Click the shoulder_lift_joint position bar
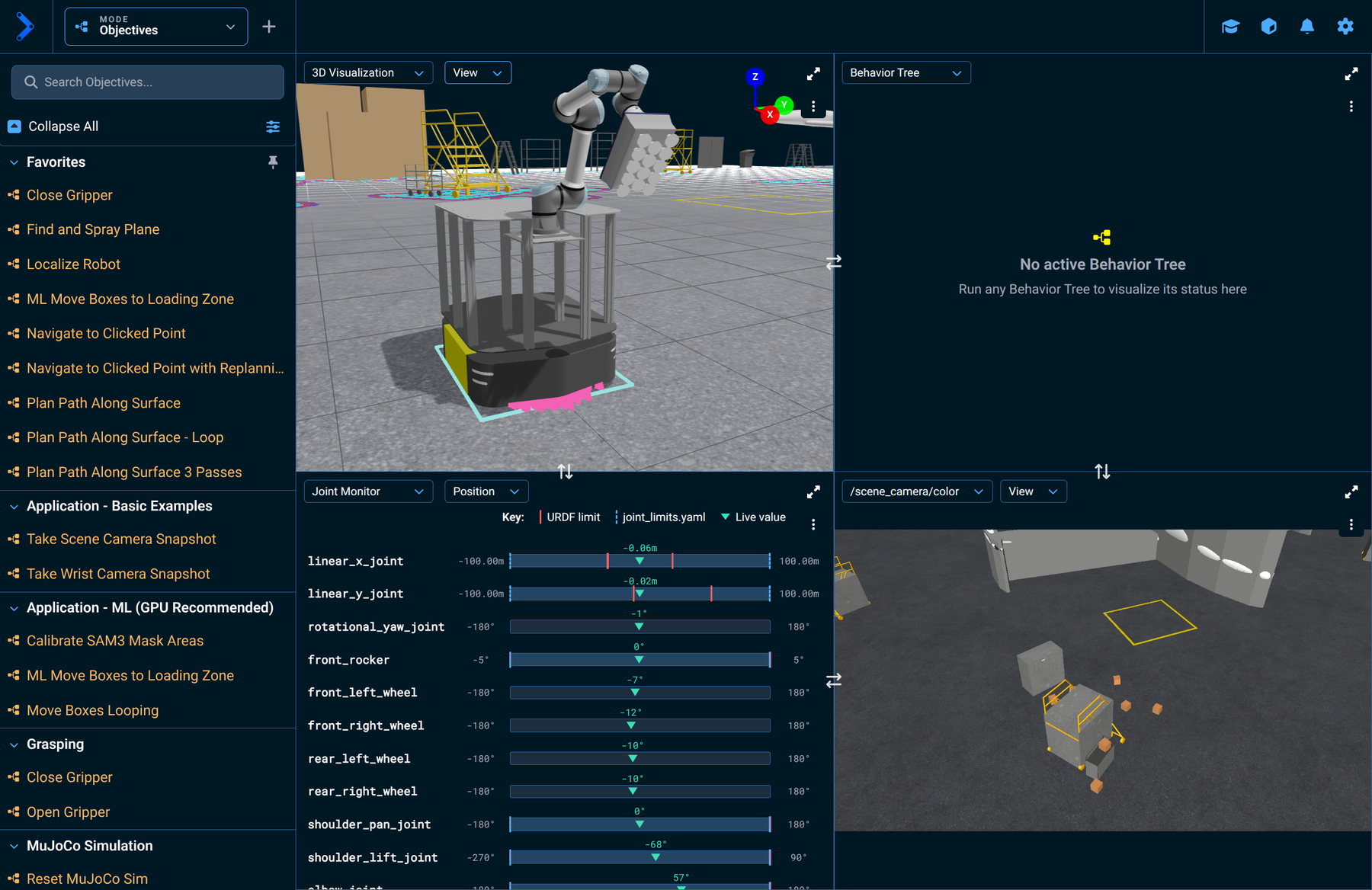Screen dimensions: 1372x890 point(640,857)
